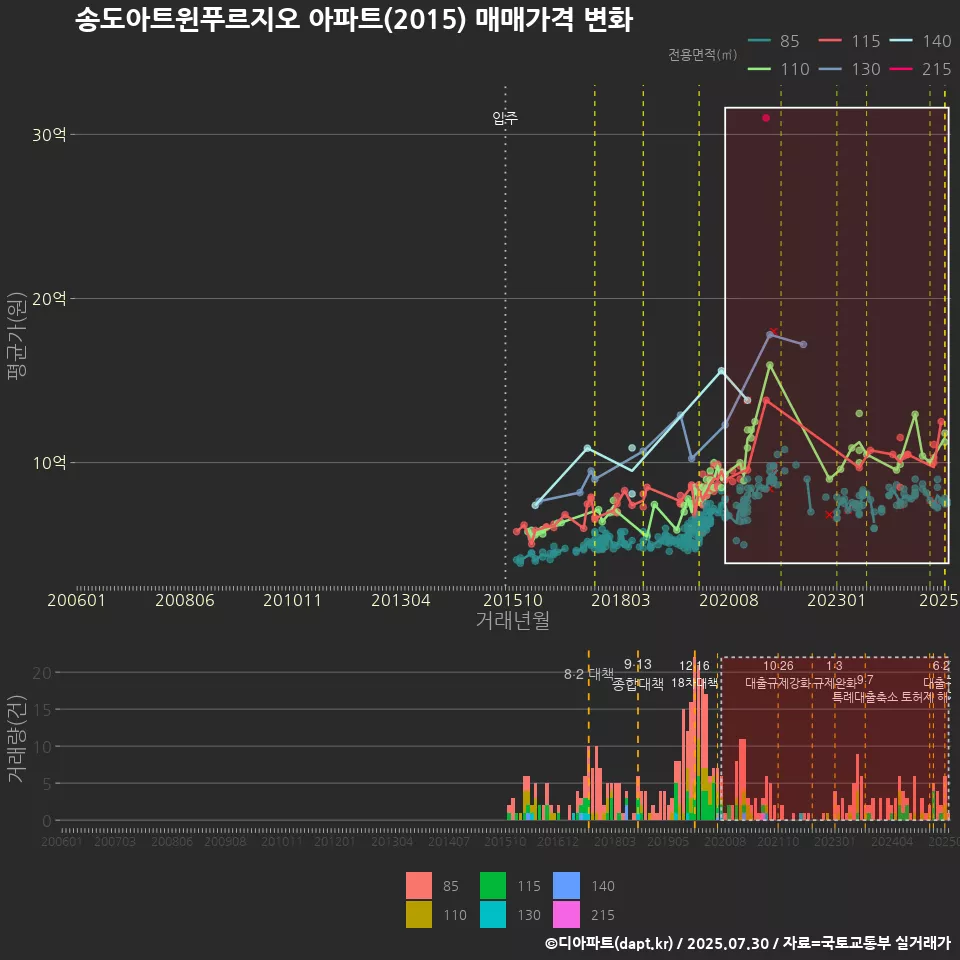Click the '202110' label on volume chart axis
960x960 pixels.
(x=778, y=842)
